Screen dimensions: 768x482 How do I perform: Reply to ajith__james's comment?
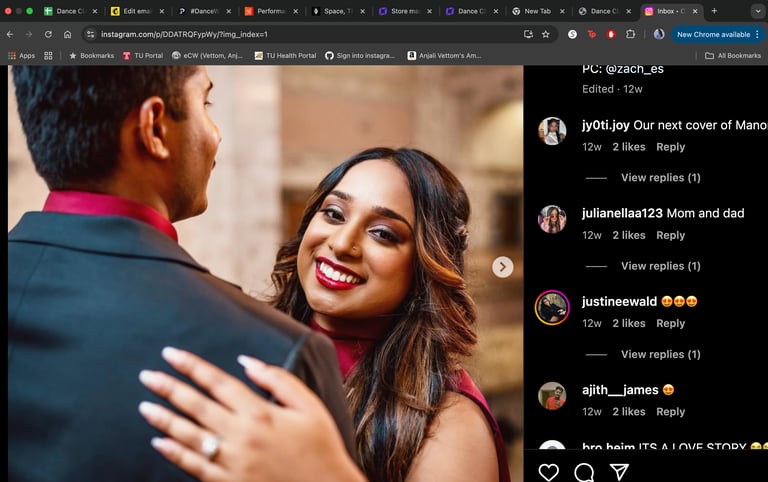tap(671, 411)
